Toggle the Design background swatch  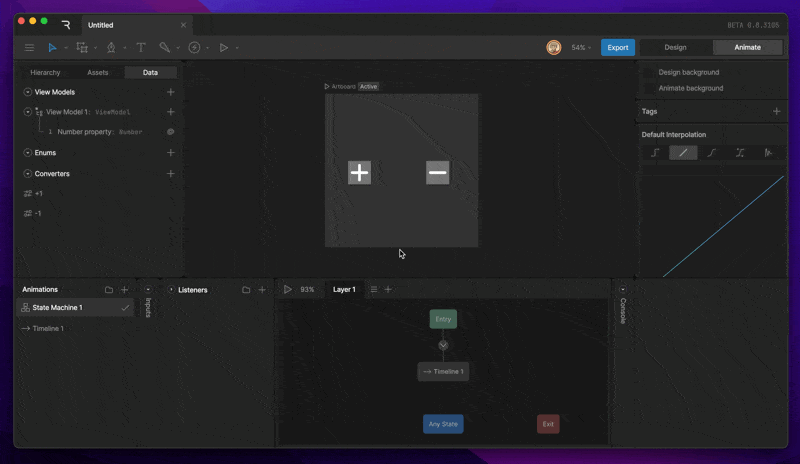coord(649,72)
